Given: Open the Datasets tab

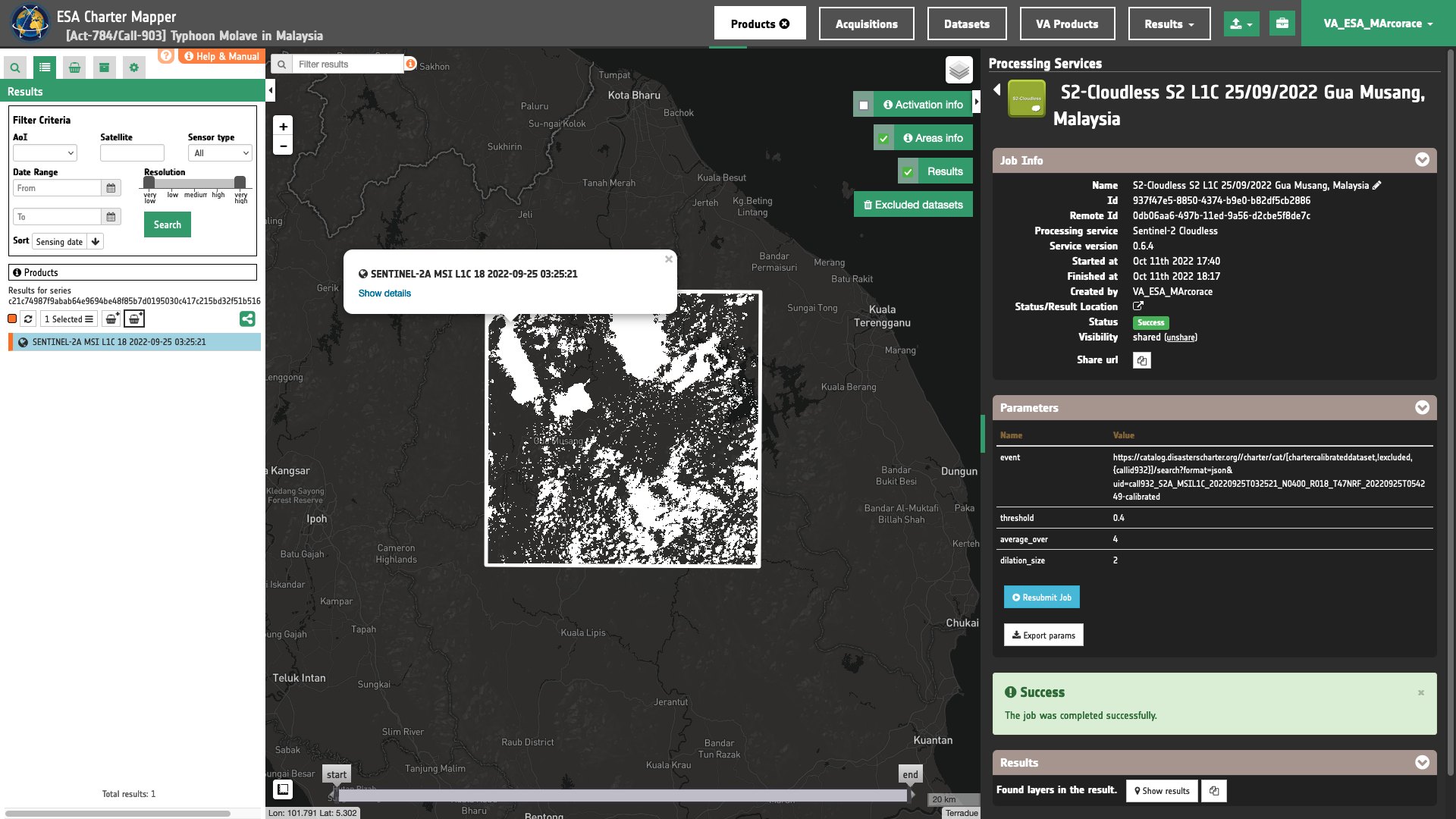Looking at the screenshot, I should 967,24.
